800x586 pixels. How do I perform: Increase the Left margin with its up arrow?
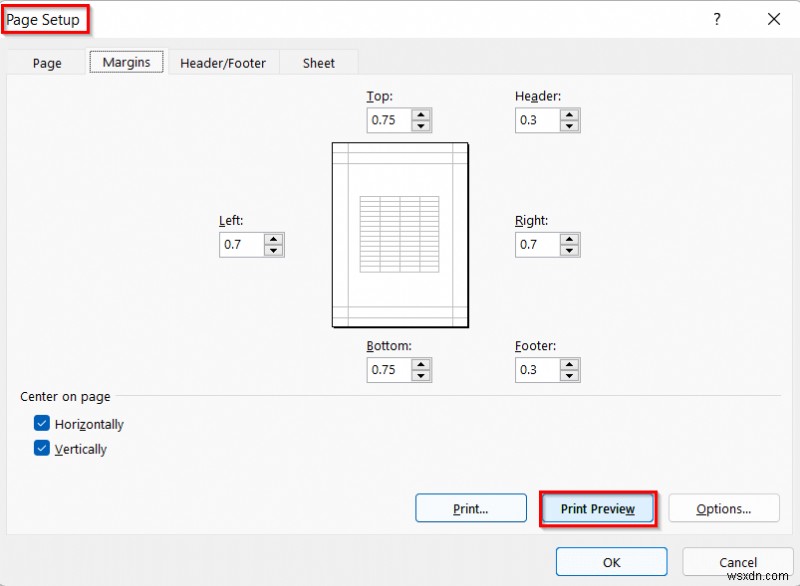274,239
